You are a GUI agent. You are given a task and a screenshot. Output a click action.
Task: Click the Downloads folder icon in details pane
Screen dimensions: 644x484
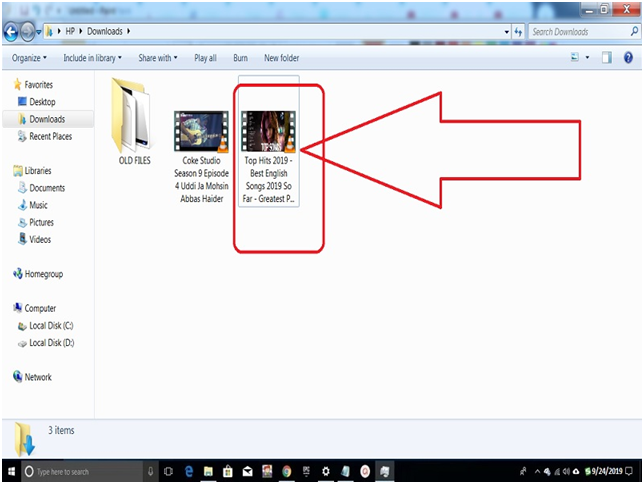click(25, 439)
